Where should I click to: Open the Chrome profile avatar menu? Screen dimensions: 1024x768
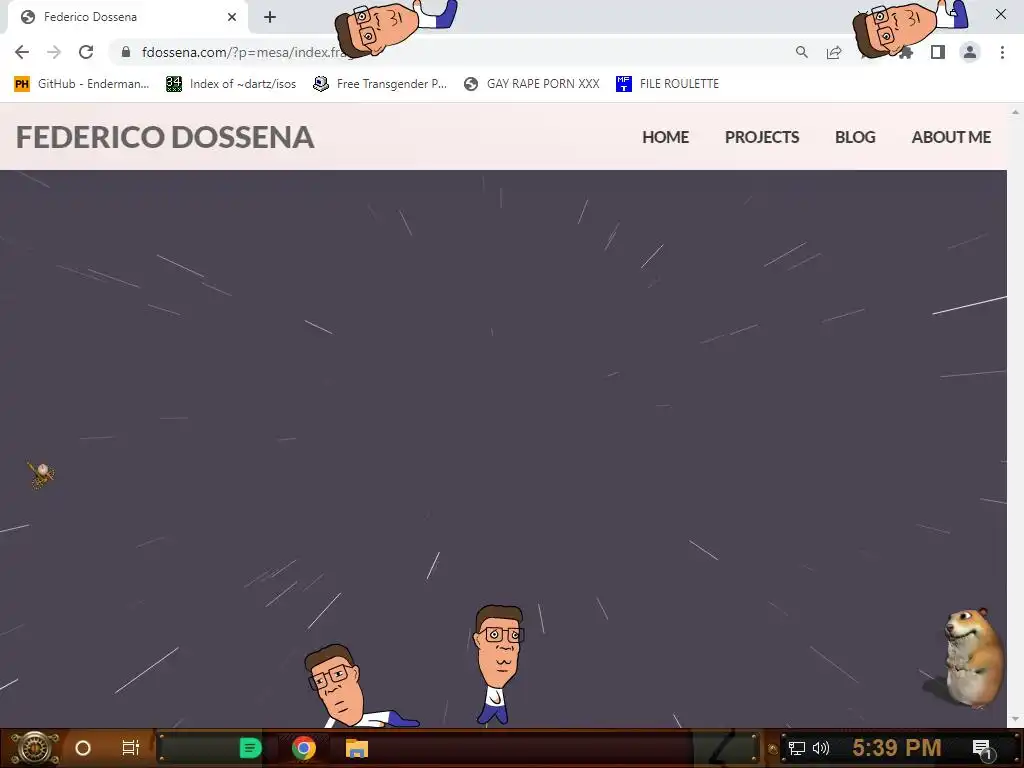point(970,52)
